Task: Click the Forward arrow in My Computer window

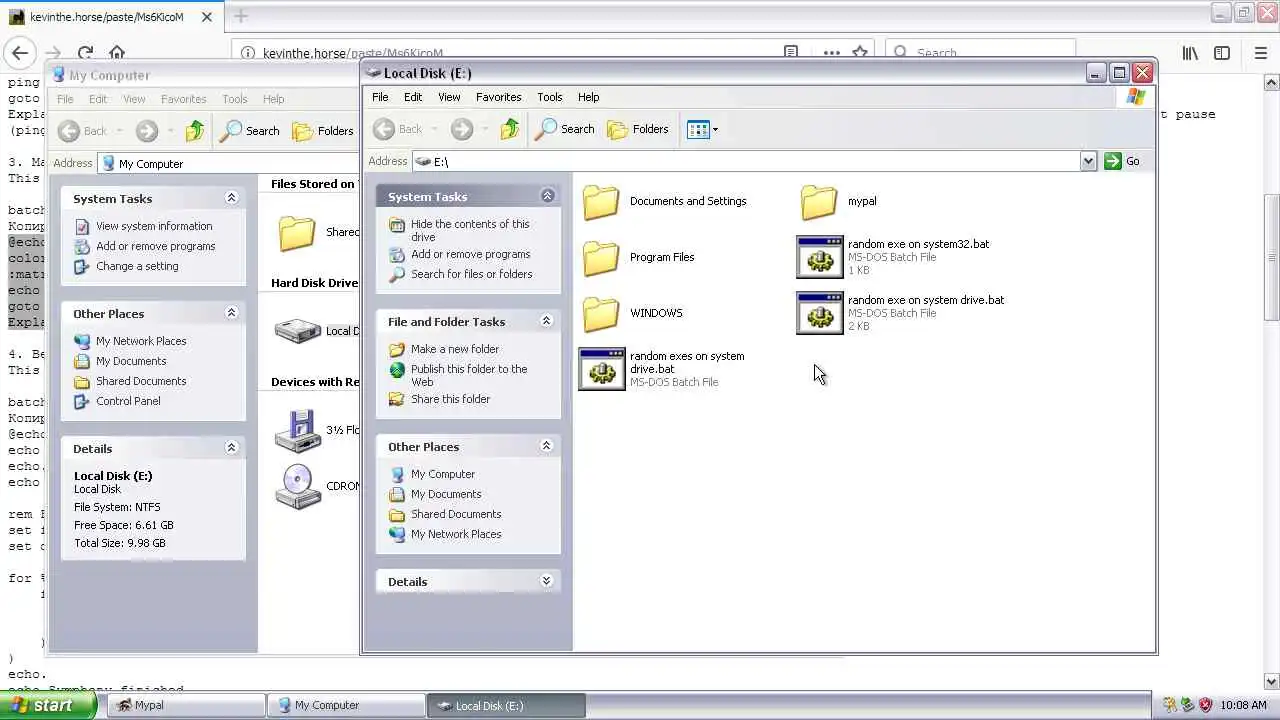Action: point(146,130)
